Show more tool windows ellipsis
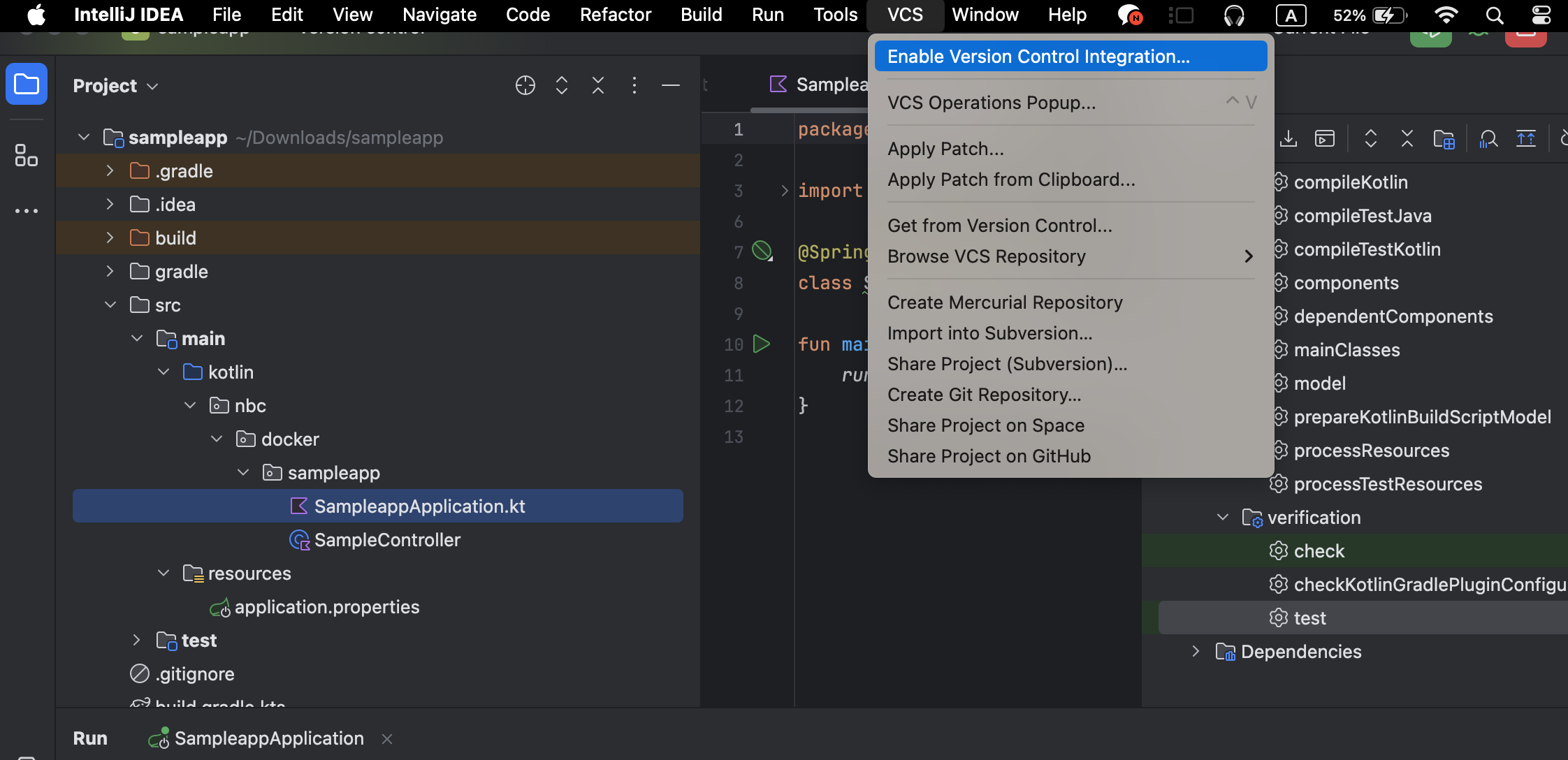 click(27, 210)
